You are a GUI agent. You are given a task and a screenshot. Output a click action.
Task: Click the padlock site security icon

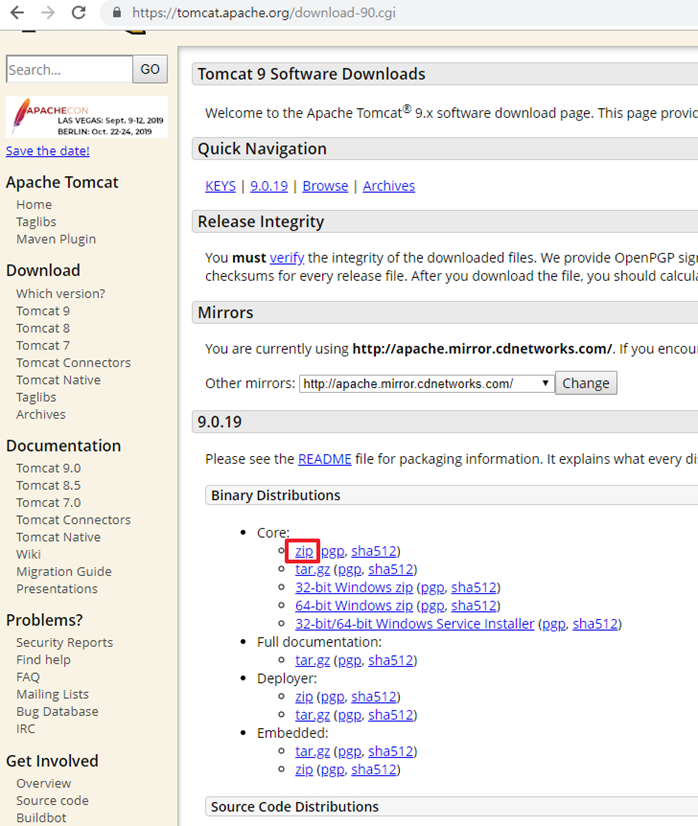[x=117, y=13]
